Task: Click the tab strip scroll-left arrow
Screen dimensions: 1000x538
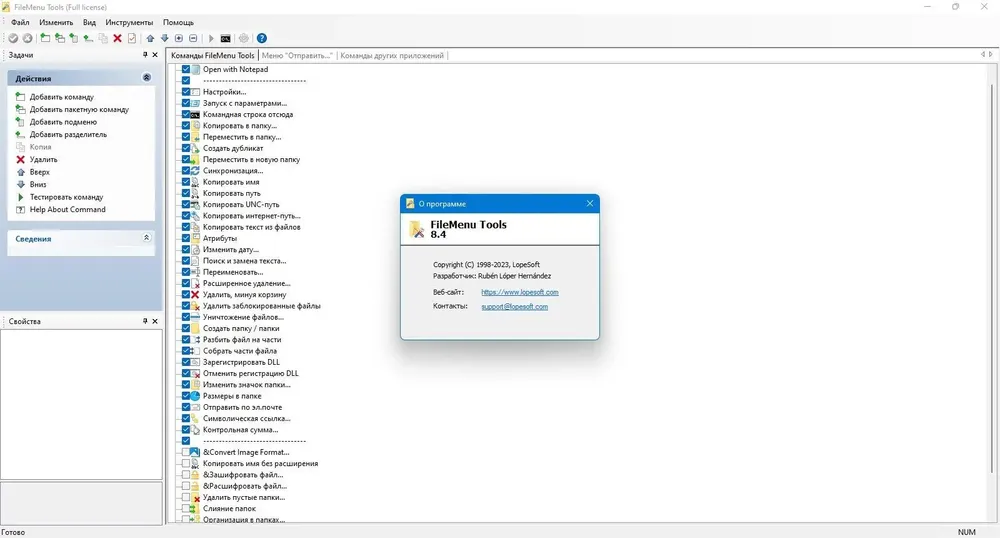Action: (983, 55)
